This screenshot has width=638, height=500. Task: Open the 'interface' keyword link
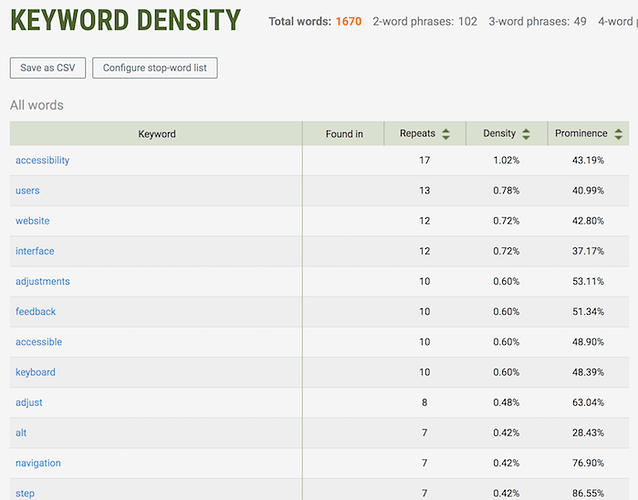click(35, 251)
